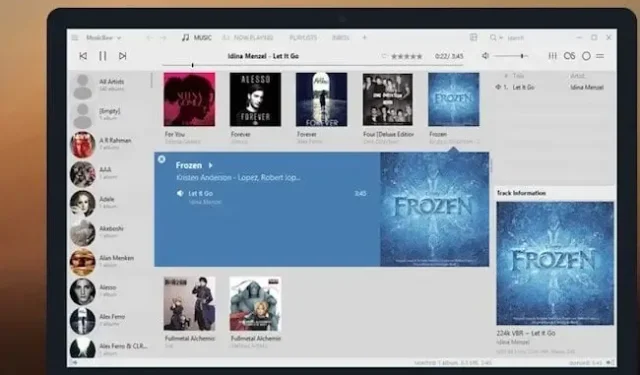Mute using the speaker icon

(485, 55)
